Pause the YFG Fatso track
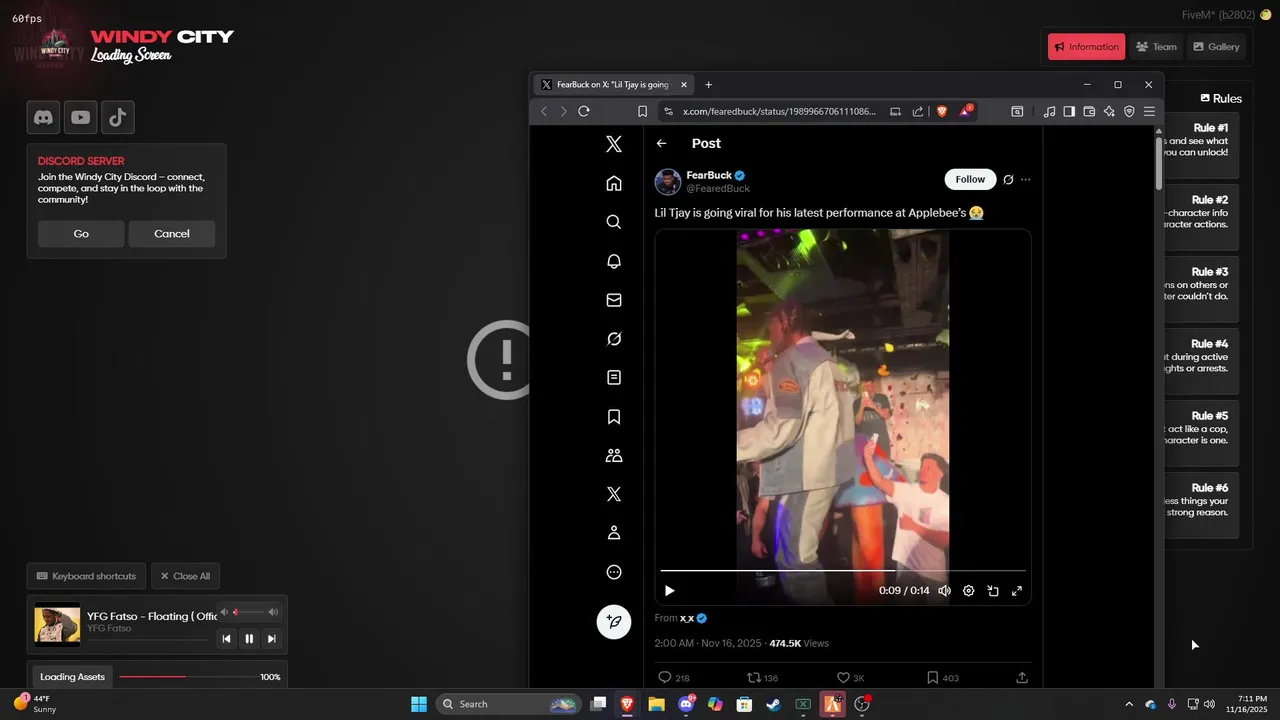The height and width of the screenshot is (720, 1280). tap(249, 638)
